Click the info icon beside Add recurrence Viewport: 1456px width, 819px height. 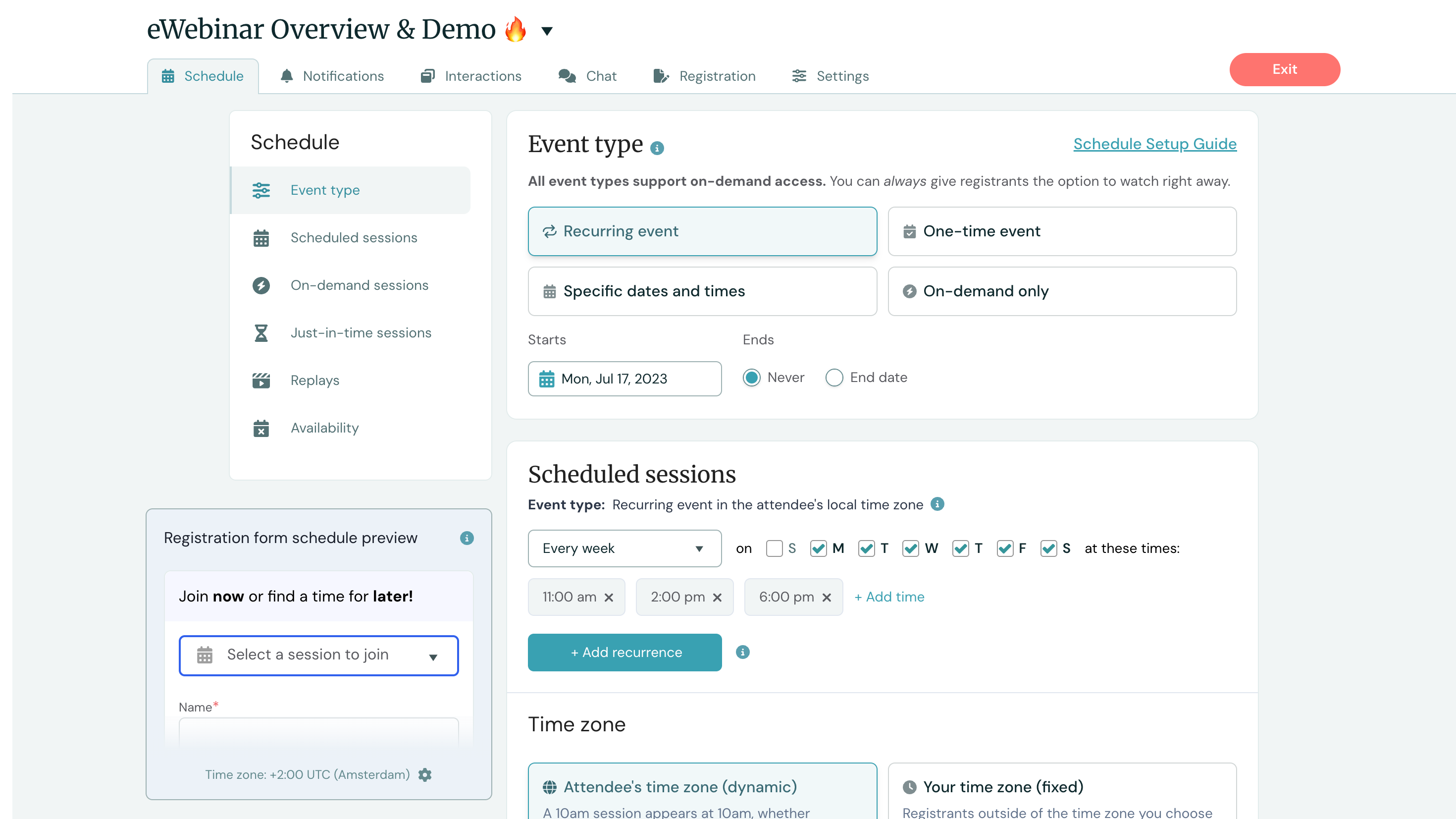coord(743,652)
